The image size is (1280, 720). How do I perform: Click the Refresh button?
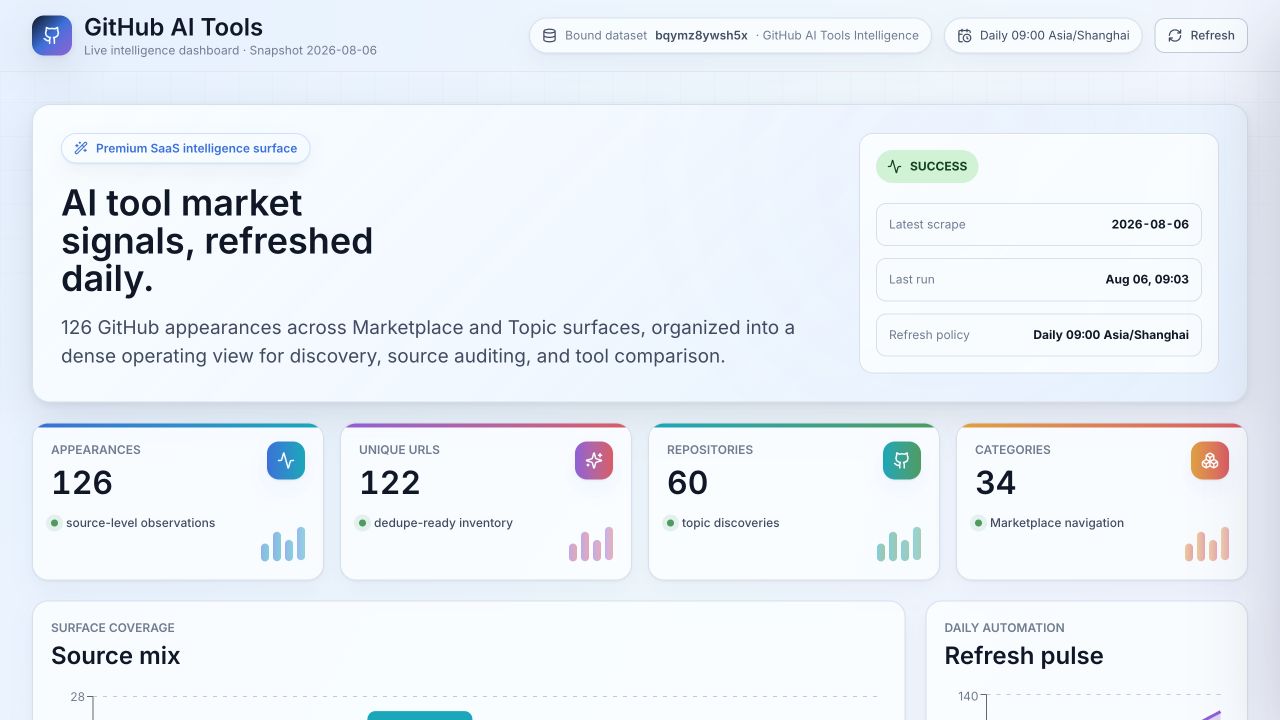tap(1201, 36)
